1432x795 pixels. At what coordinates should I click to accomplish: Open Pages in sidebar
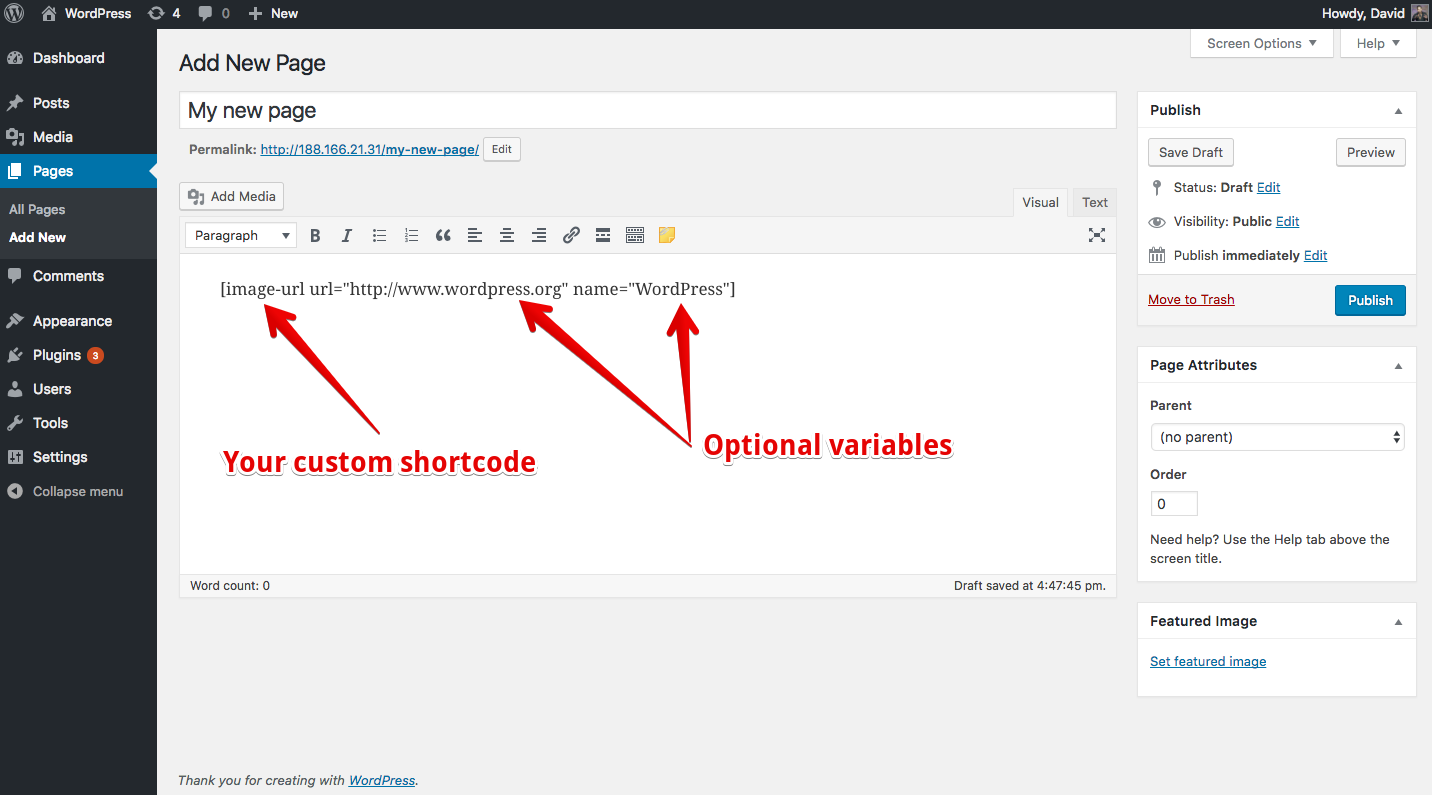78,171
